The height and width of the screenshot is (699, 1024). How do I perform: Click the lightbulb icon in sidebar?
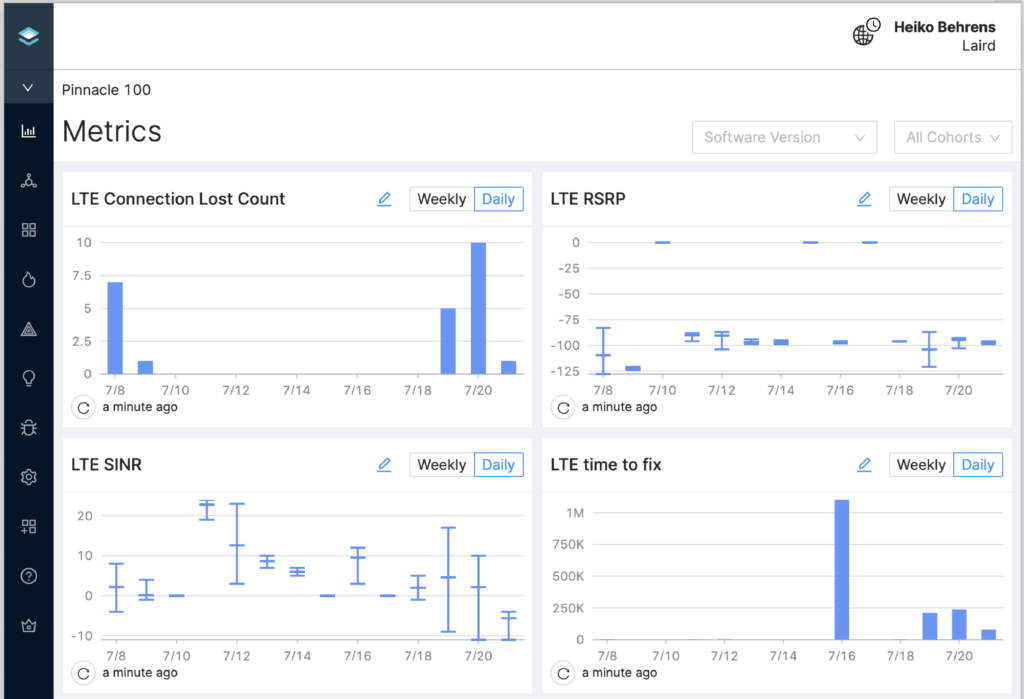click(x=28, y=378)
